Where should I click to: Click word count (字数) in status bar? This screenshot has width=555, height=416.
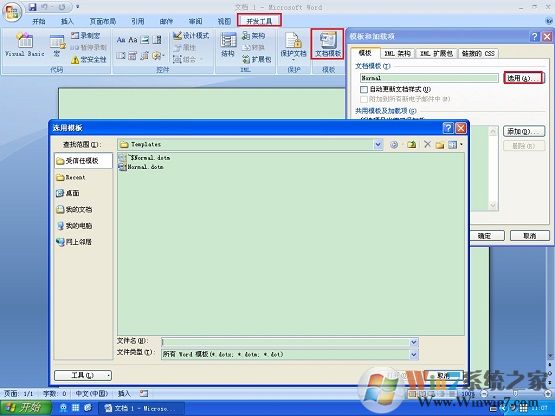tap(55, 393)
